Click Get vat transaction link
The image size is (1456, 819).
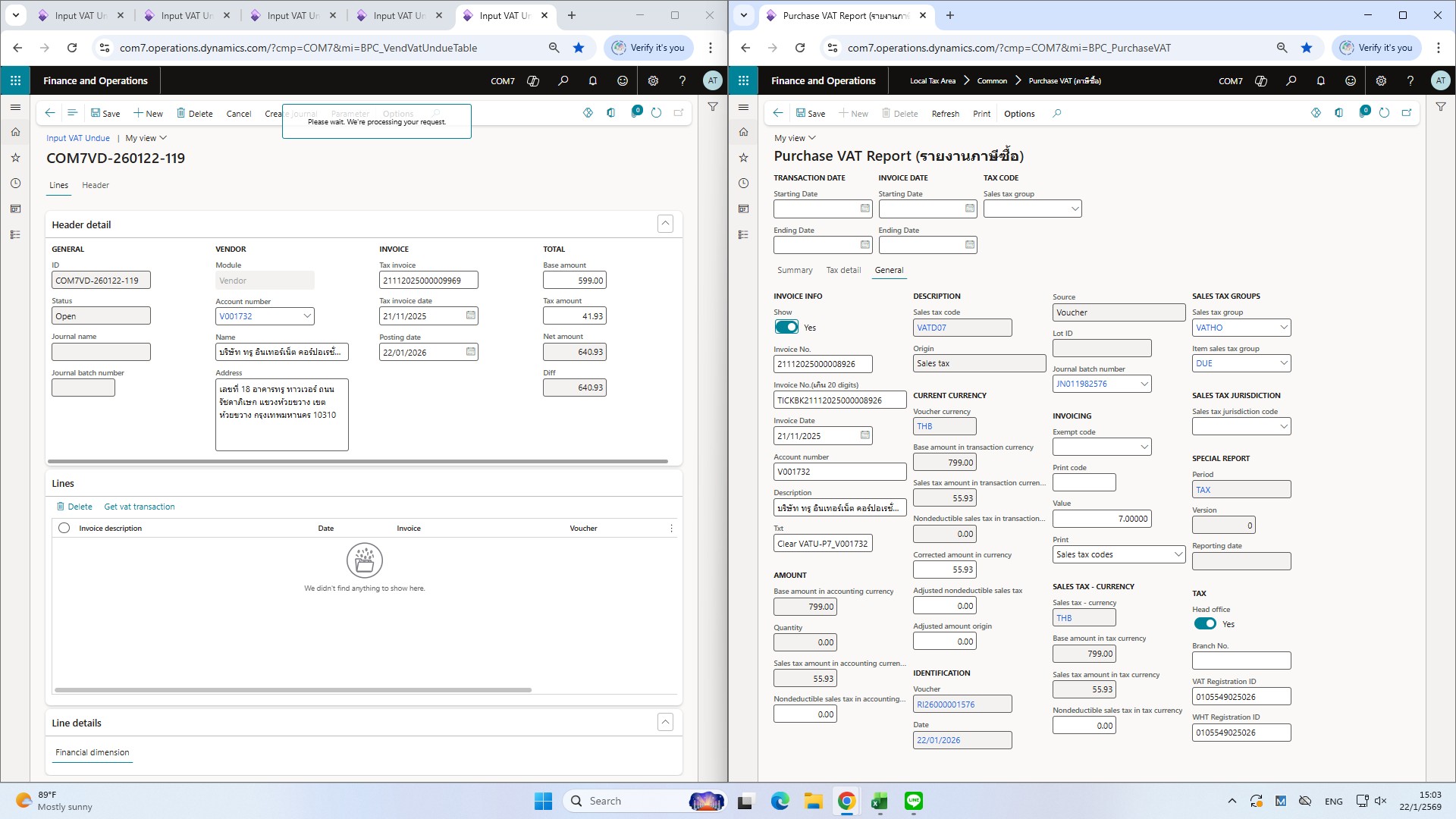point(139,507)
